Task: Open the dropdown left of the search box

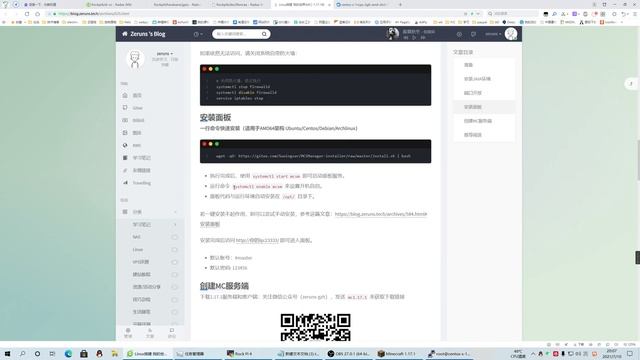Action: pos(198,34)
